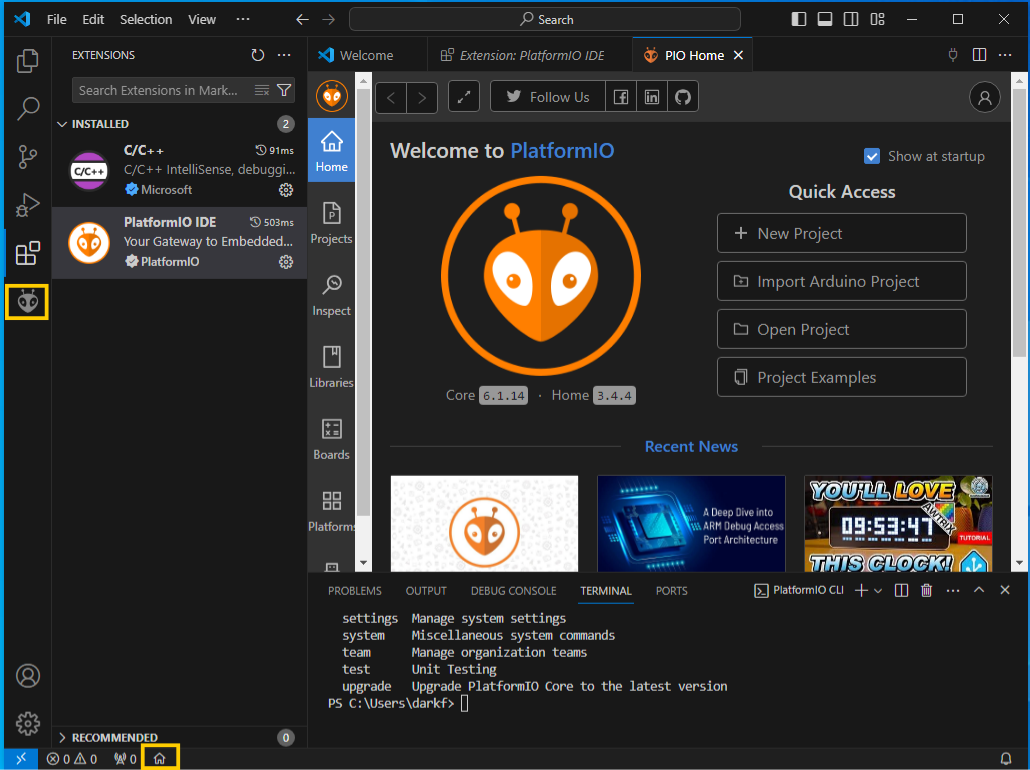Image resolution: width=1030 pixels, height=770 pixels.
Task: Open notifications bell in status bar
Action: pyautogui.click(x=1006, y=759)
